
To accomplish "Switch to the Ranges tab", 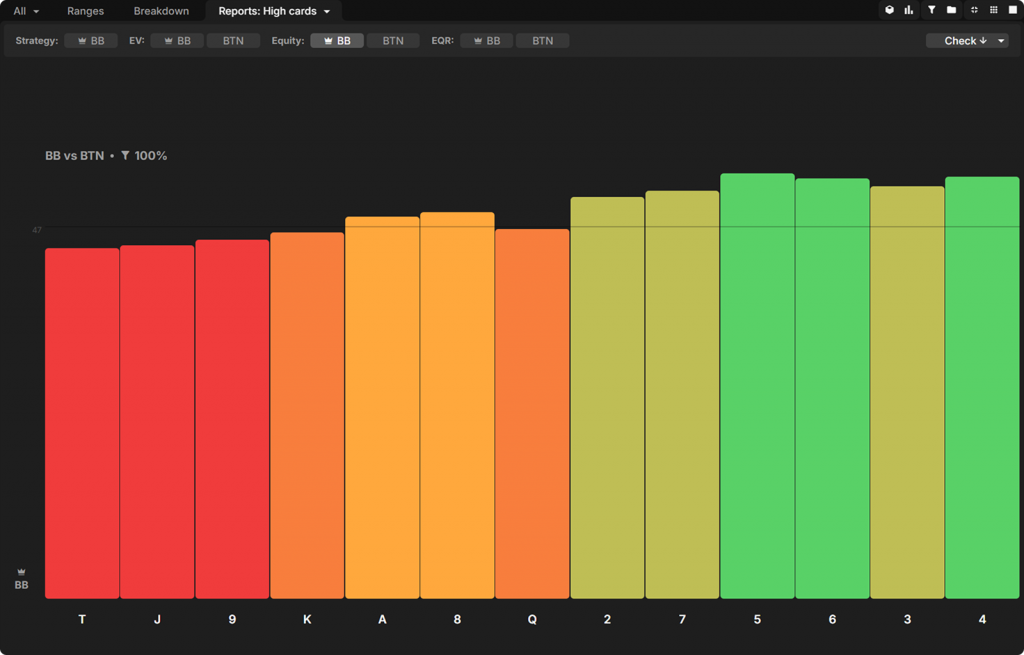I will (85, 11).
